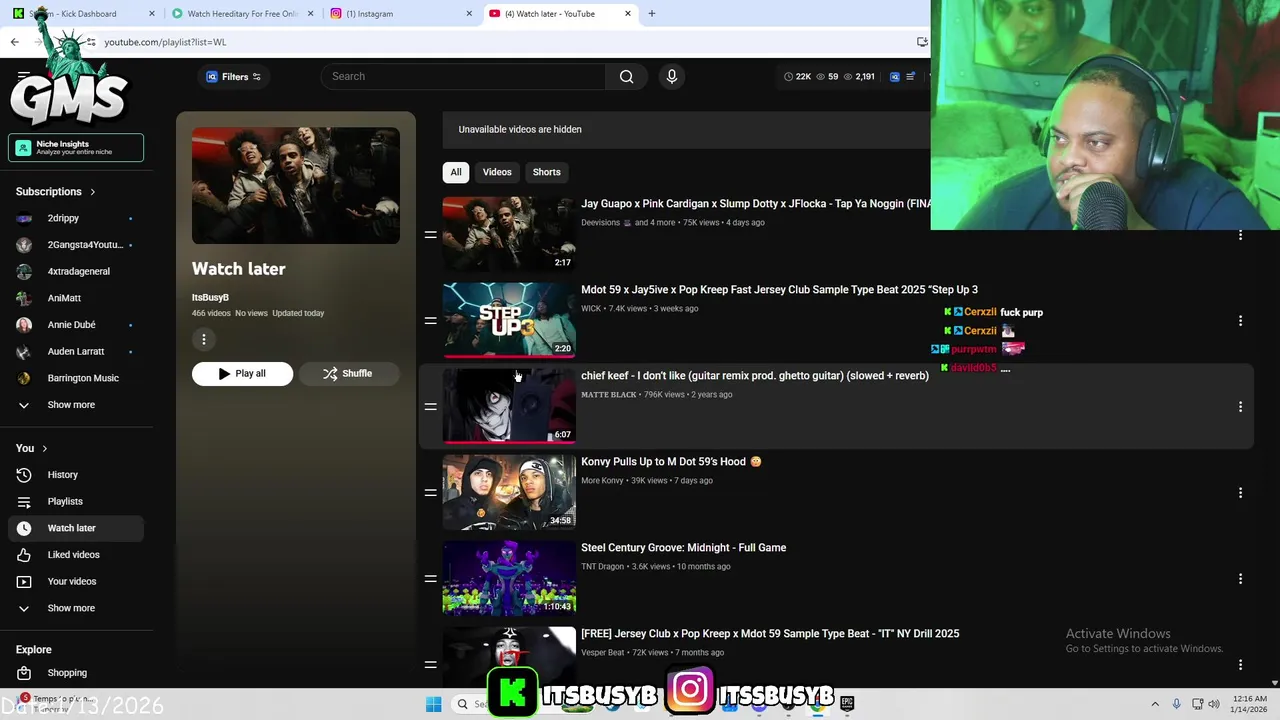Grab reorder handle for chief keef video

[430, 407]
